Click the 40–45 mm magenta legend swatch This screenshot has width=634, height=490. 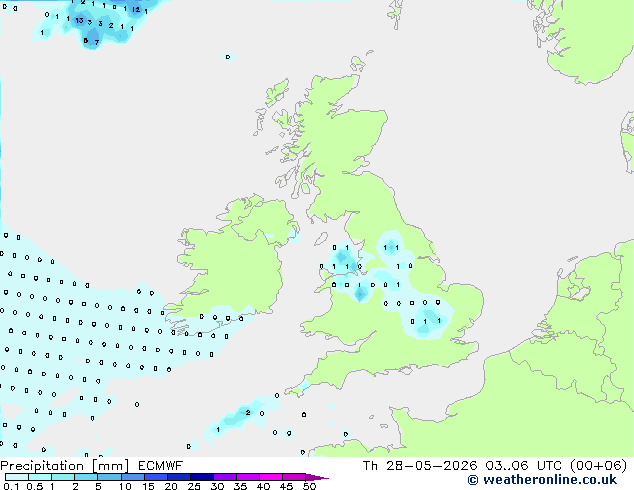(x=271, y=477)
